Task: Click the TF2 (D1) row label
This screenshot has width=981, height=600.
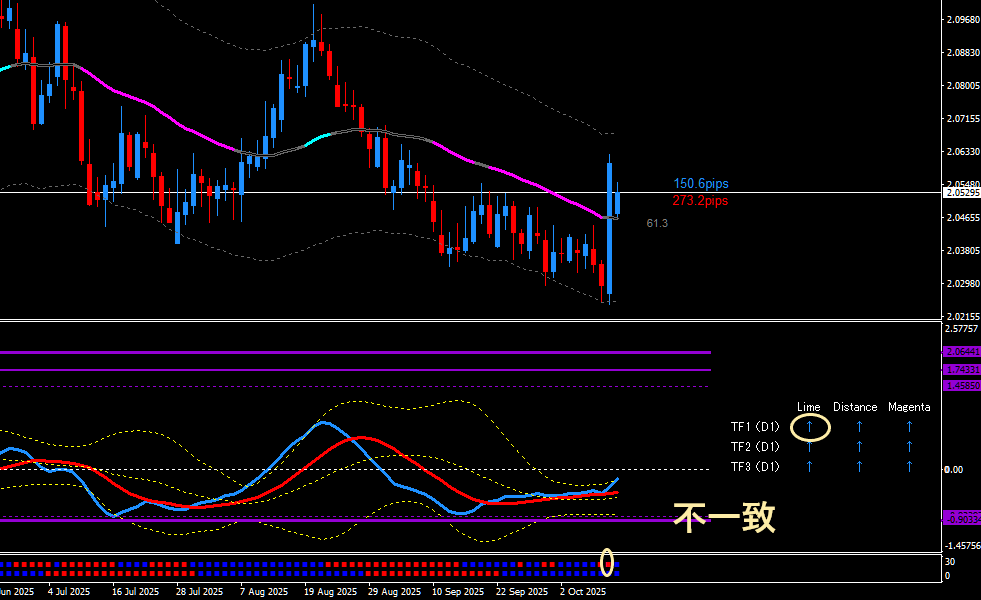Action: pos(754,447)
